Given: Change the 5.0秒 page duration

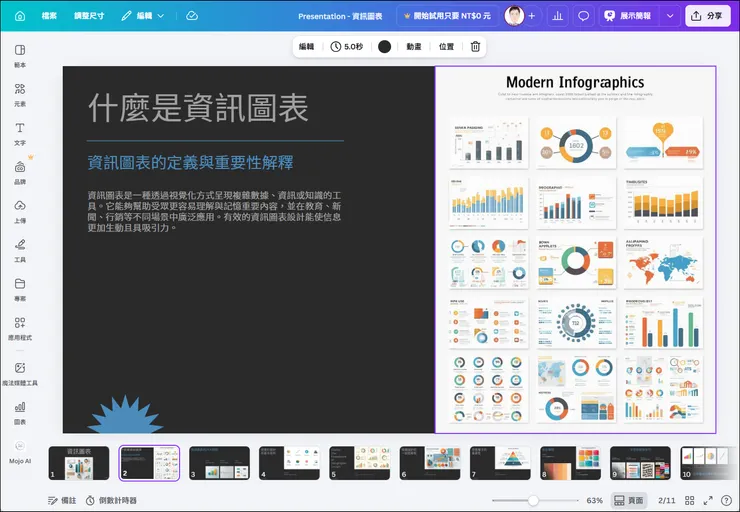Looking at the screenshot, I should tap(347, 46).
